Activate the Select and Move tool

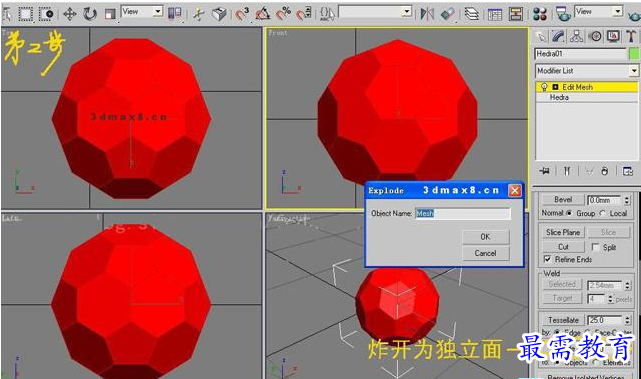pos(70,14)
